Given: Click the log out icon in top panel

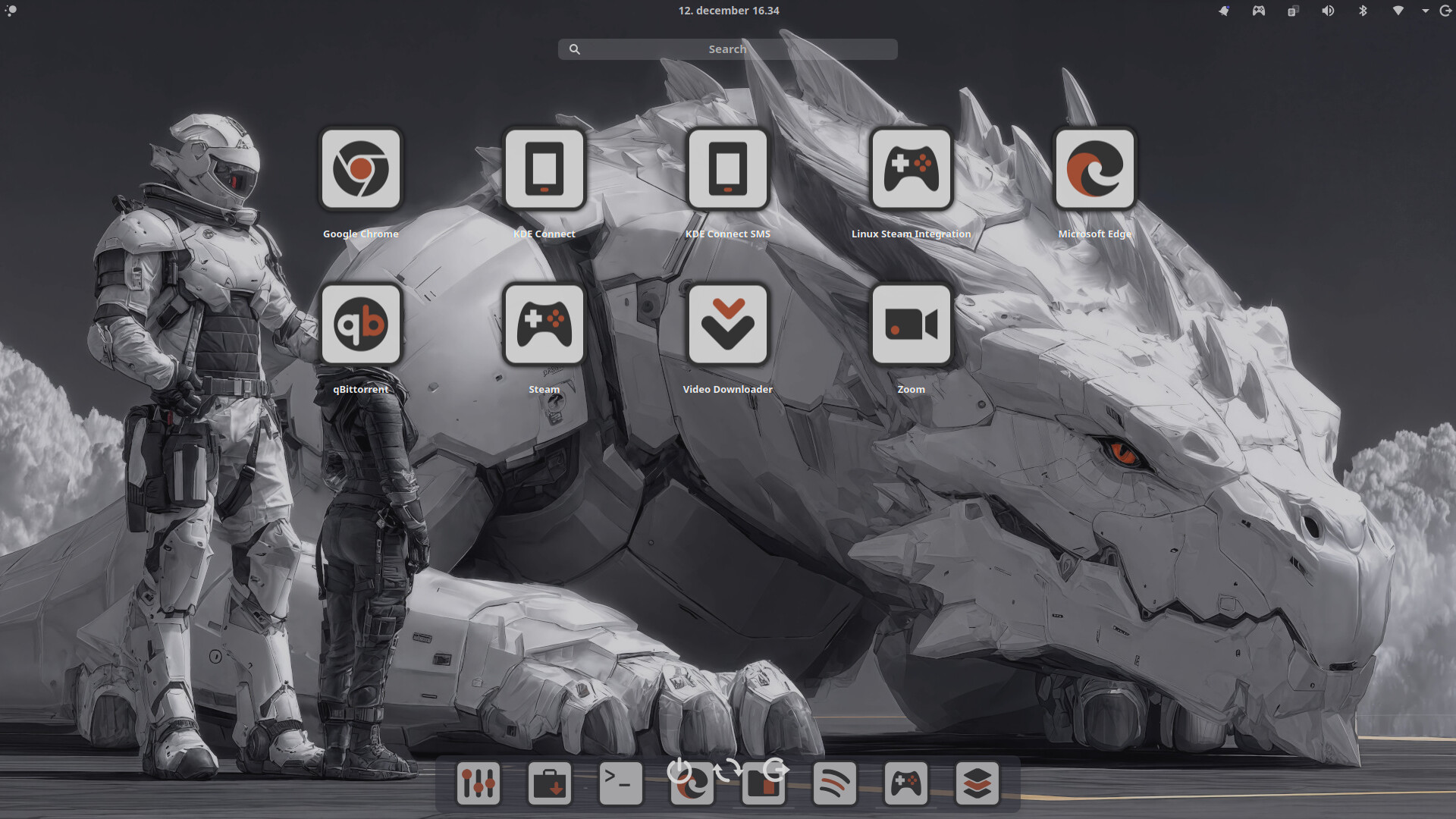Looking at the screenshot, I should click(1445, 11).
